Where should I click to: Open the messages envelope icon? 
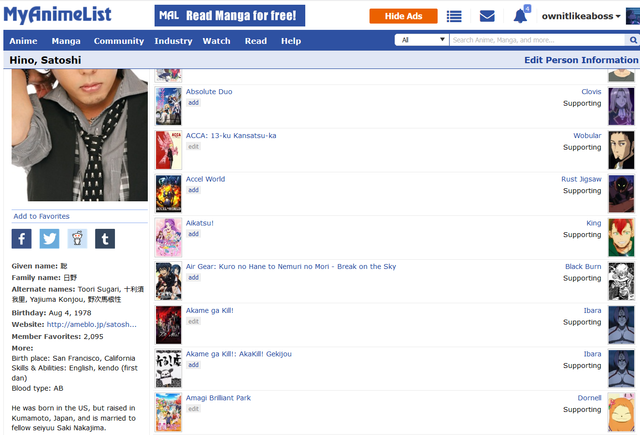(487, 16)
